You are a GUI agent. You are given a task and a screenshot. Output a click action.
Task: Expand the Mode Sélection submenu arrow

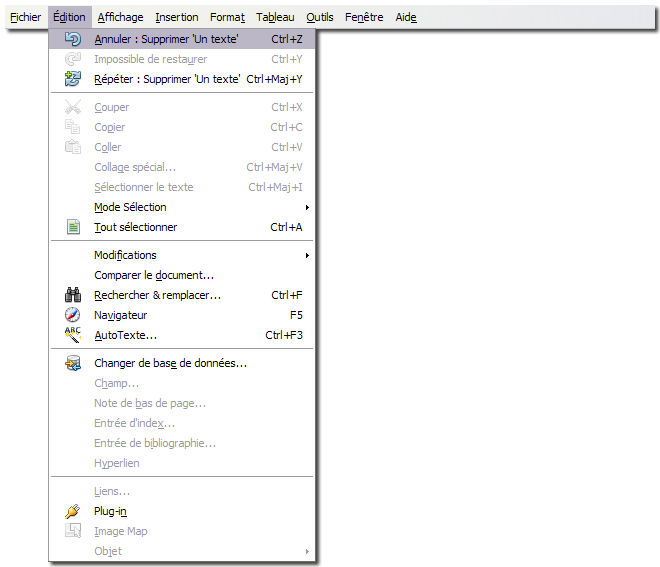(x=307, y=208)
